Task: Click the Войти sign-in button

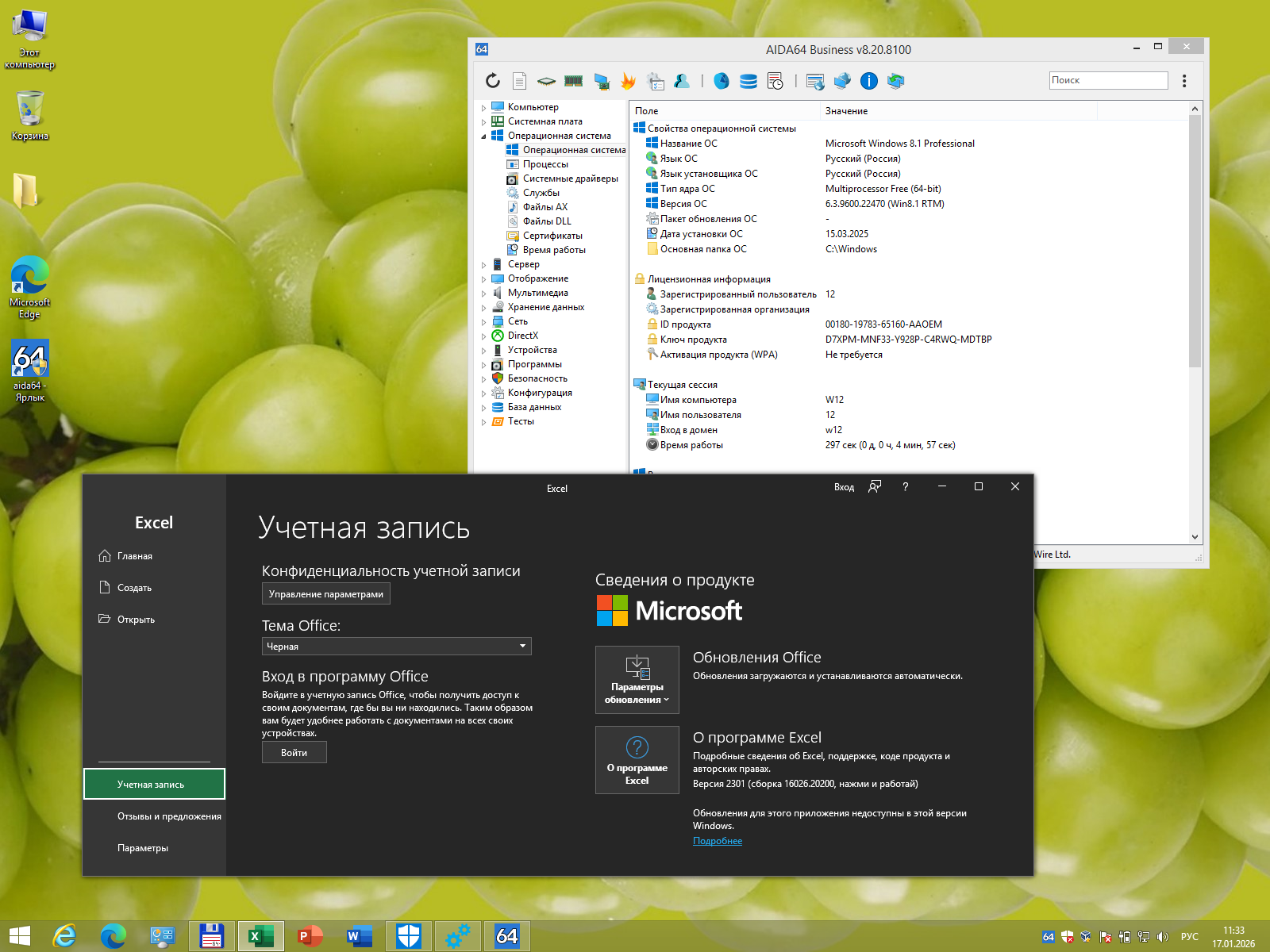Action: tap(294, 753)
